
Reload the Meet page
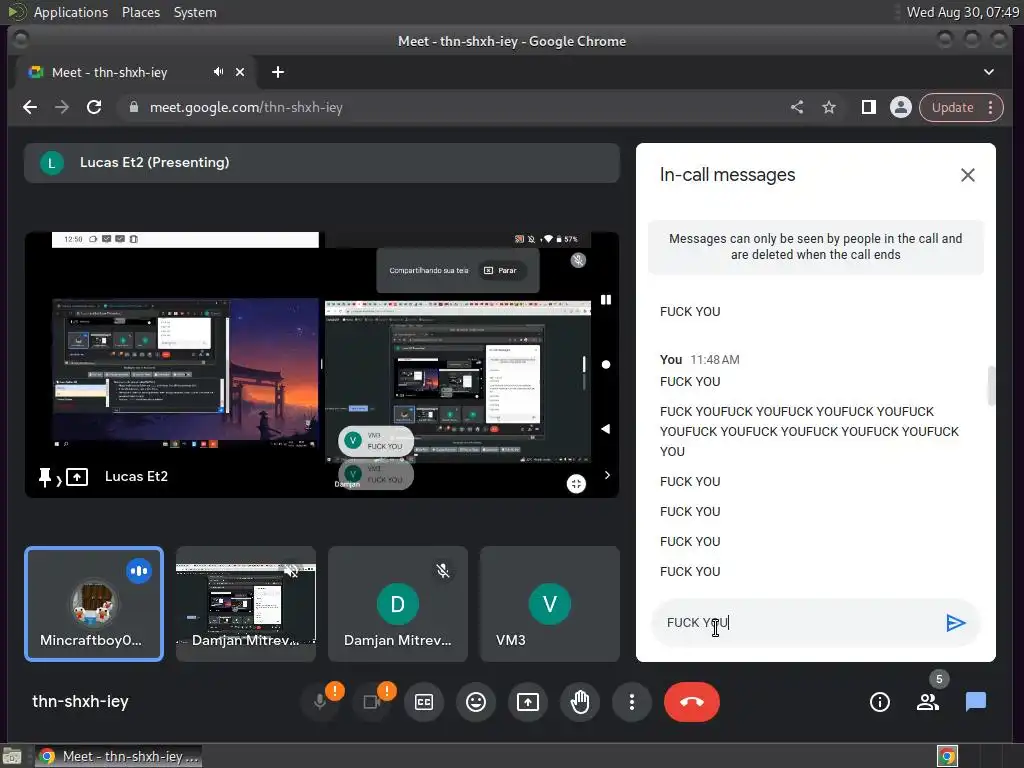pyautogui.click(x=94, y=107)
